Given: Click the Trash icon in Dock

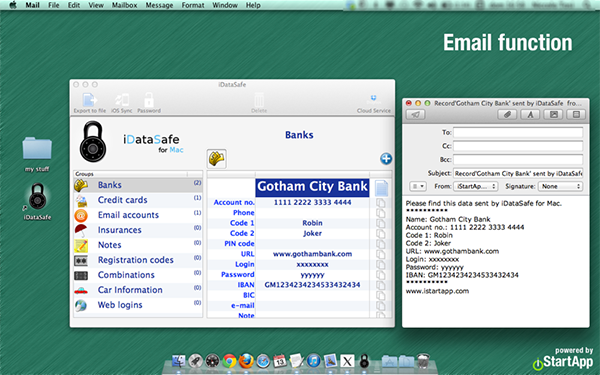Looking at the screenshot, I should [x=423, y=361].
